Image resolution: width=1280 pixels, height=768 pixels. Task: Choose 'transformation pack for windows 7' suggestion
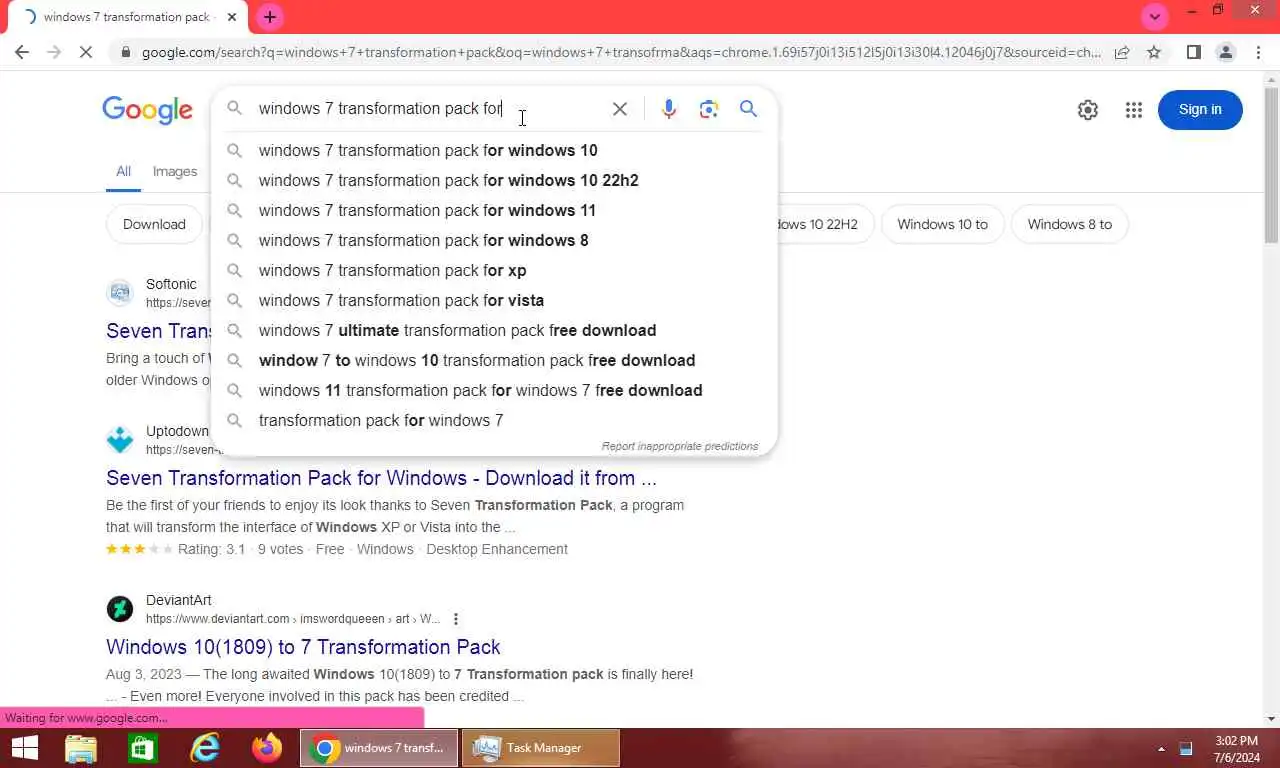pos(494,420)
